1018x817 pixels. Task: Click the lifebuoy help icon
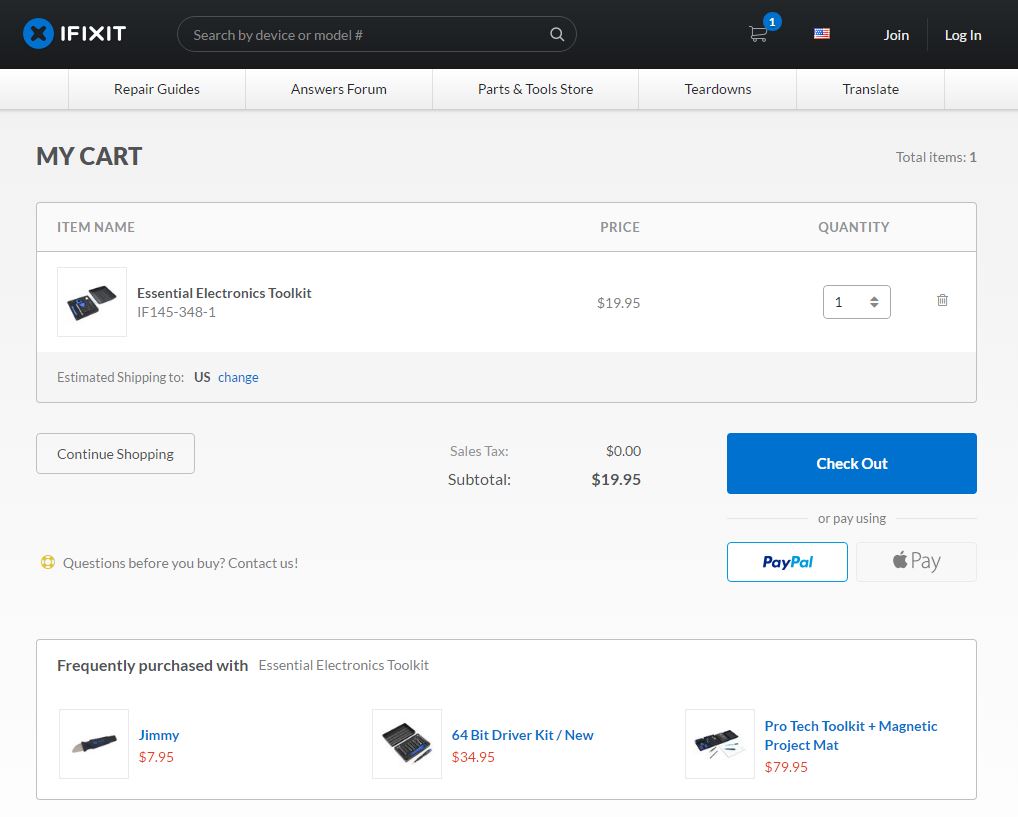tap(47, 562)
